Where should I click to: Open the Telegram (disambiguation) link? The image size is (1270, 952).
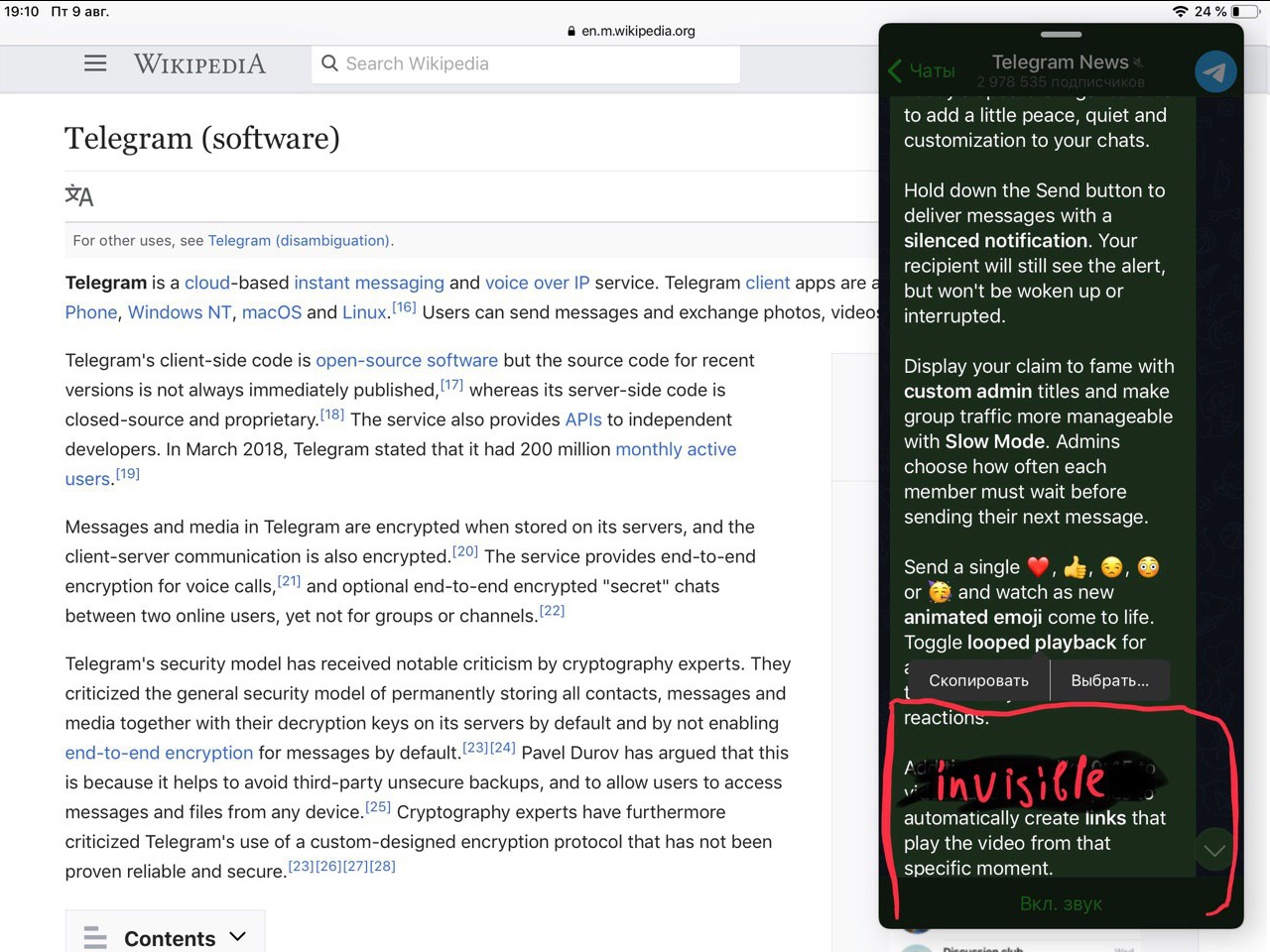pyautogui.click(x=298, y=240)
